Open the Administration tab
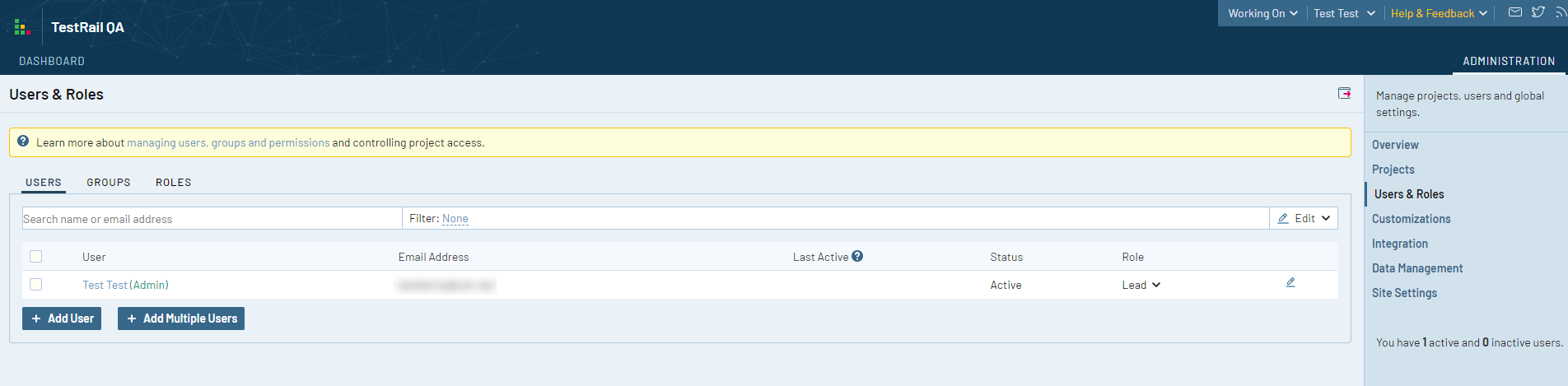This screenshot has height=386, width=1568. click(x=1509, y=61)
